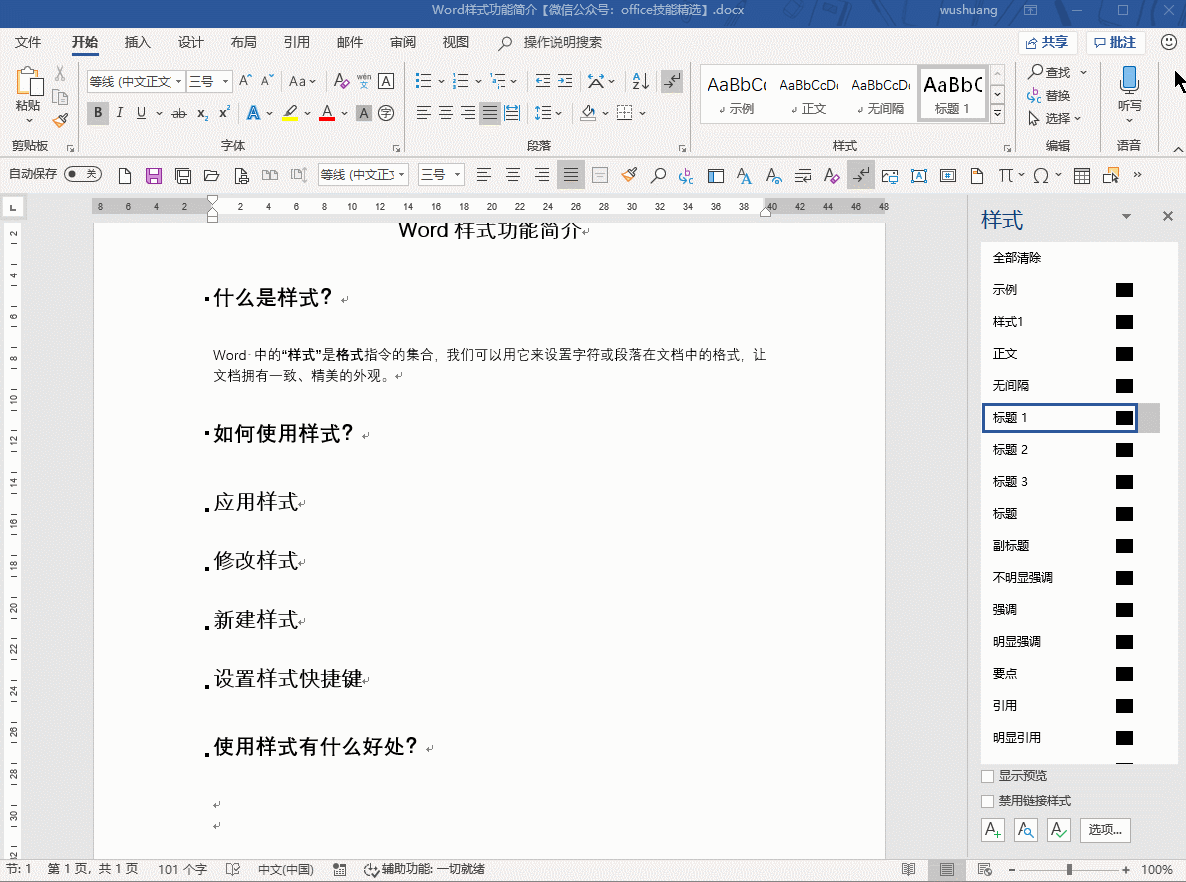Screen dimensions: 1186x882
Task: Check the 禁用链接样式 checkbox
Action: (x=987, y=801)
